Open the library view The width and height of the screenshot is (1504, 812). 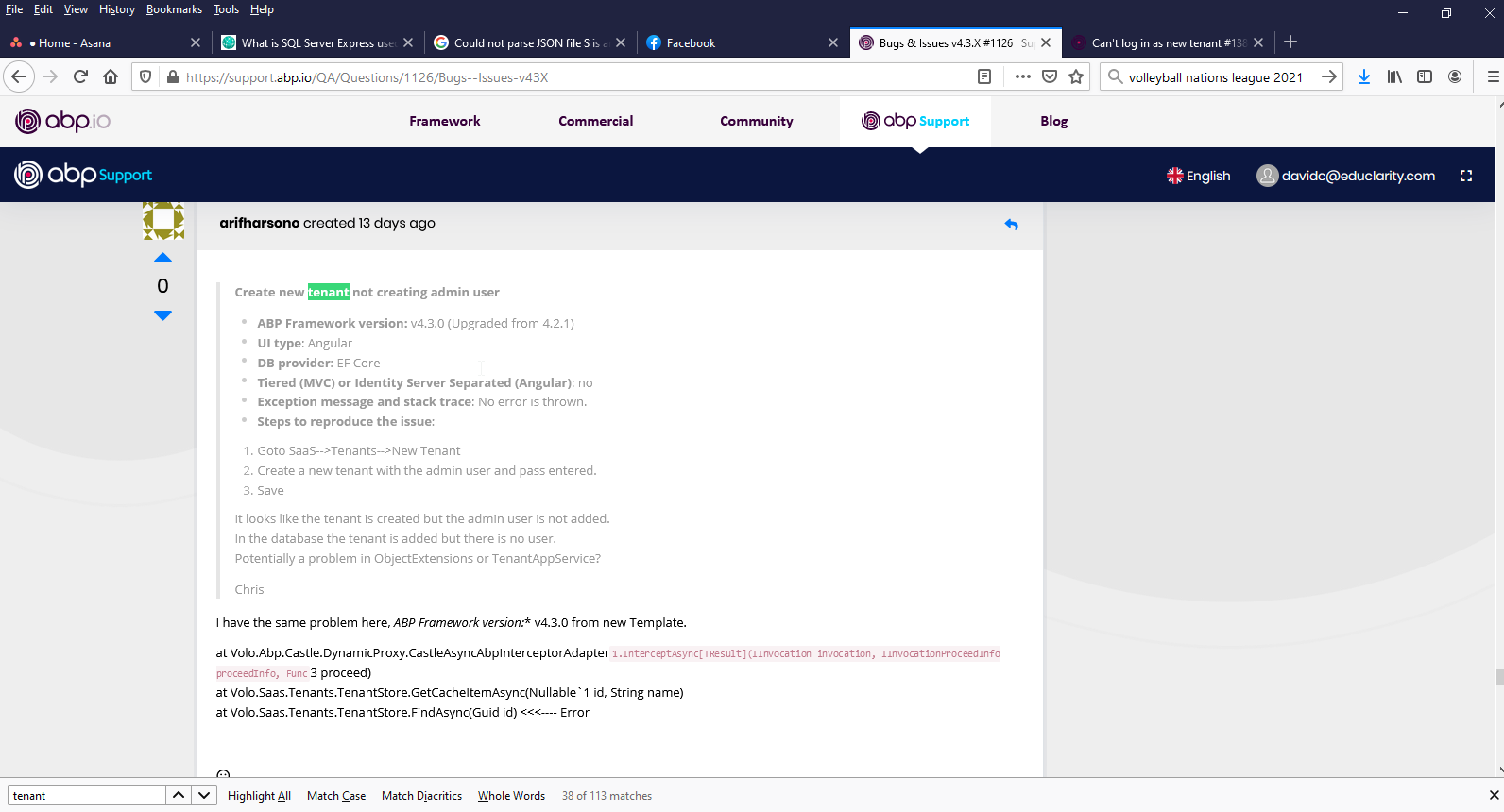1394,76
